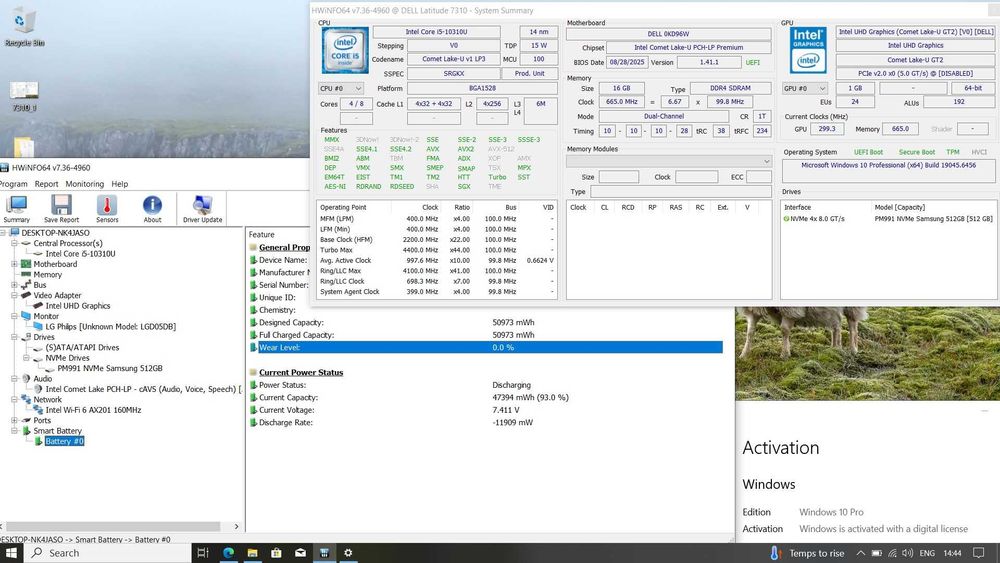
Task: Show hidden tray icons chevron
Action: click(860, 553)
